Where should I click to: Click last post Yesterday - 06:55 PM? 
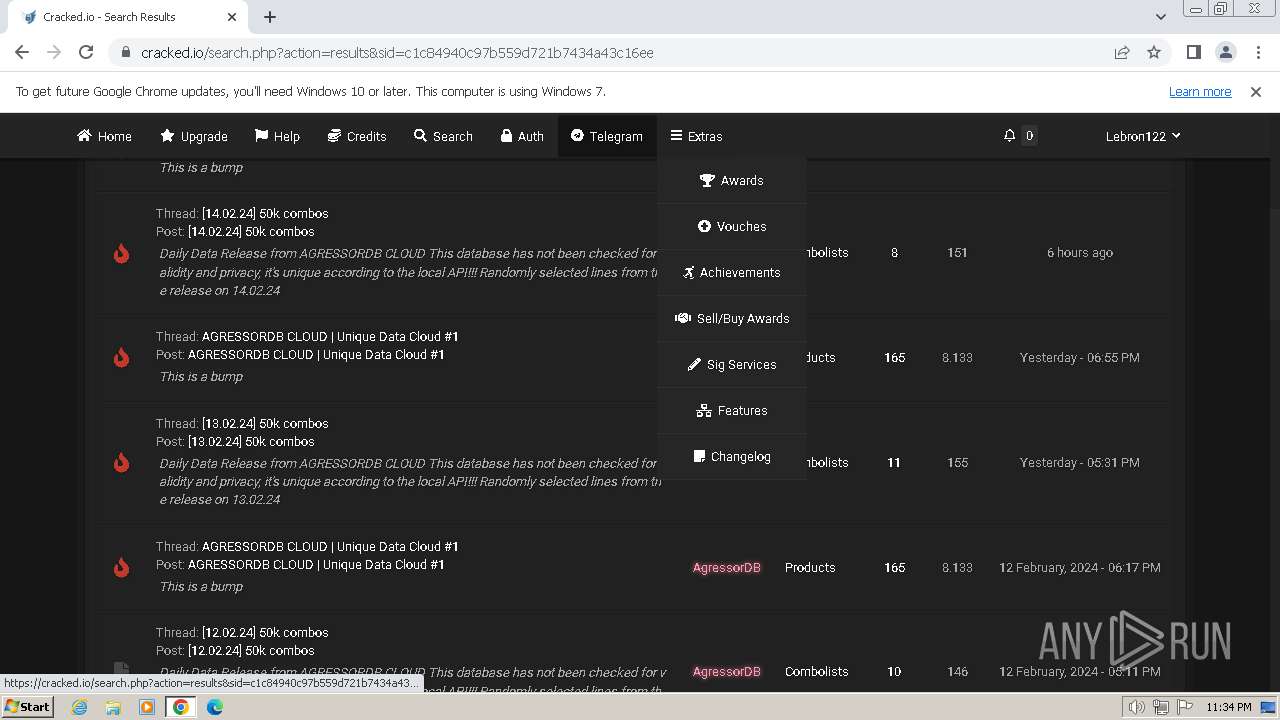pyautogui.click(x=1080, y=357)
